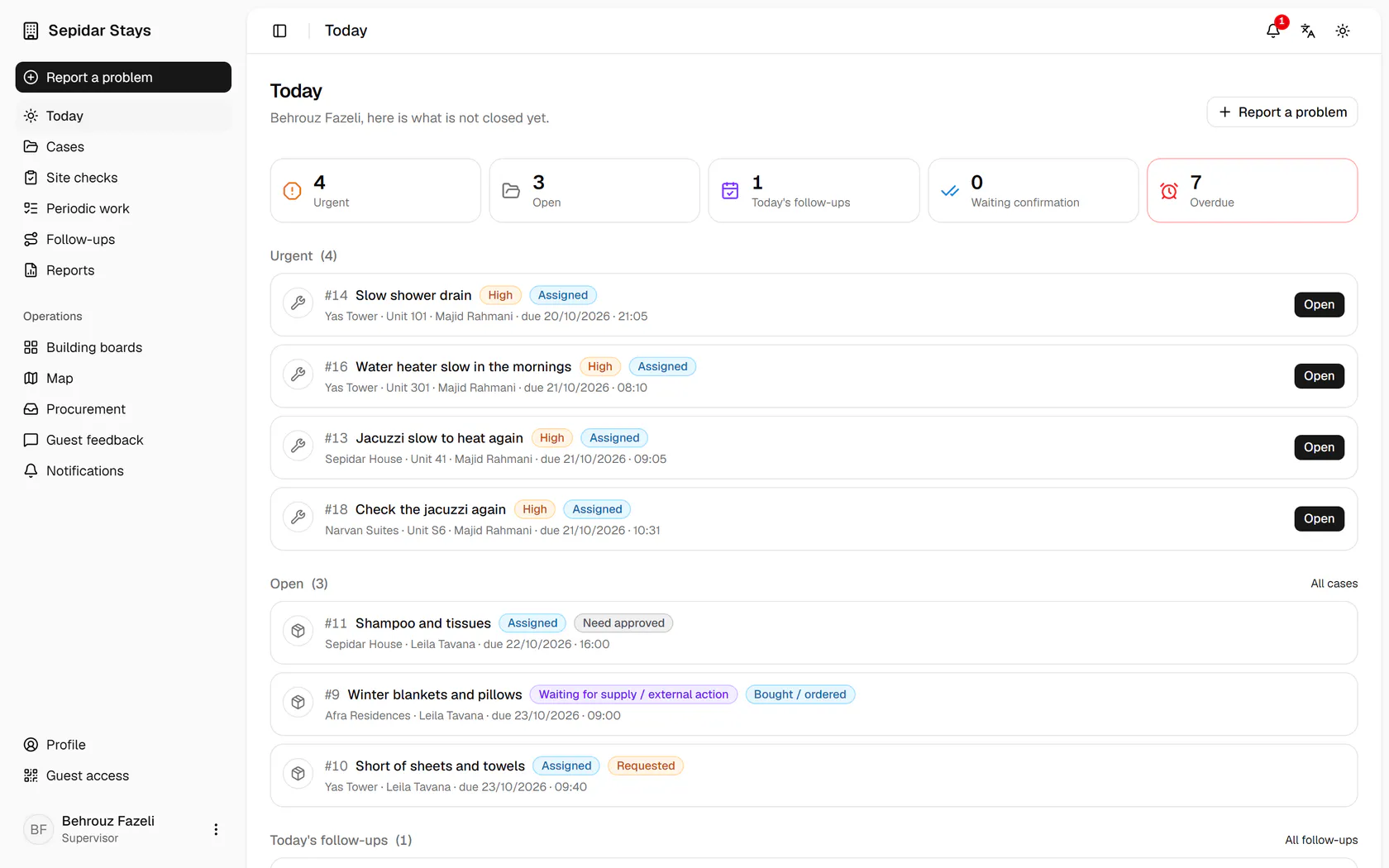Click the follow-ups calendar icon
The image size is (1389, 868).
pos(730,191)
